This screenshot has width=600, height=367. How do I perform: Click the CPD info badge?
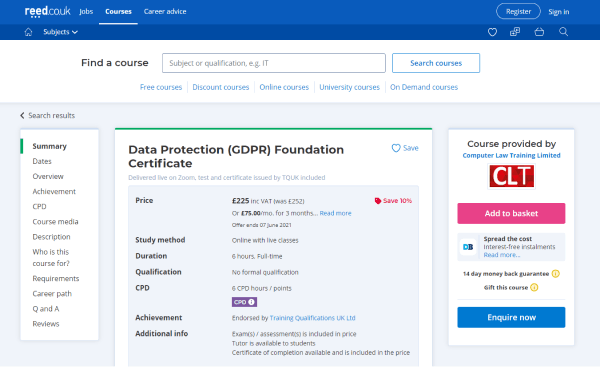(244, 302)
